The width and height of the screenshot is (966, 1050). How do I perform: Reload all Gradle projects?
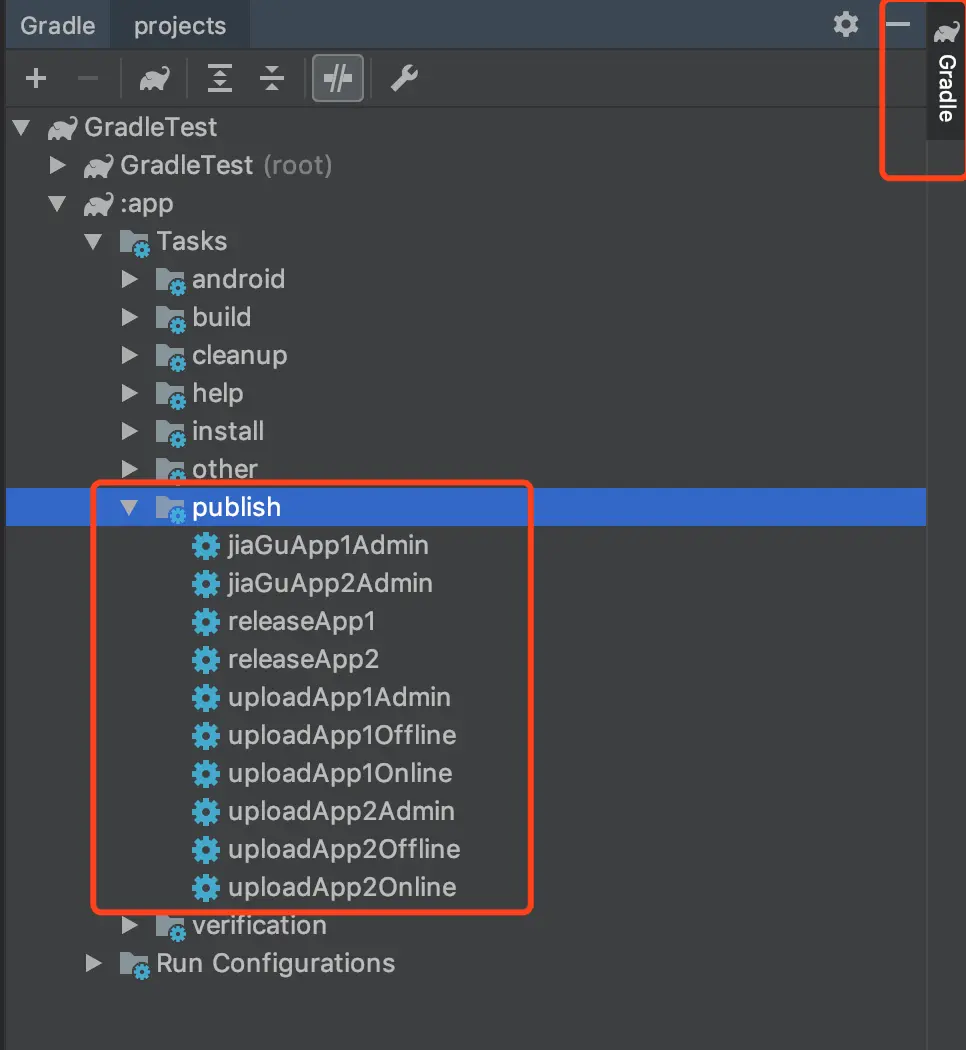(151, 78)
